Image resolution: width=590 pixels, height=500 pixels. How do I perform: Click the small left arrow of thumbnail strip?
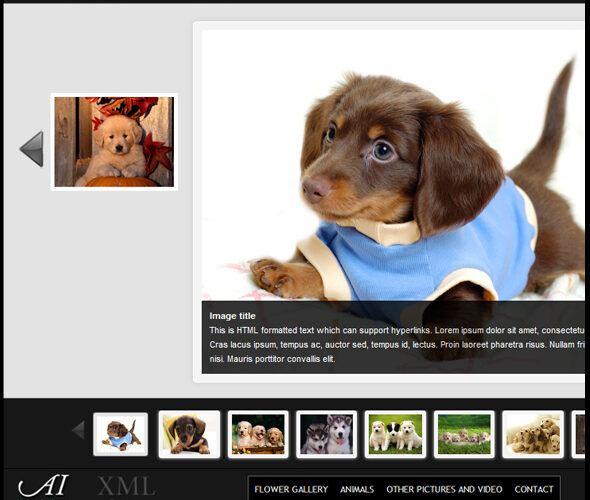click(79, 430)
